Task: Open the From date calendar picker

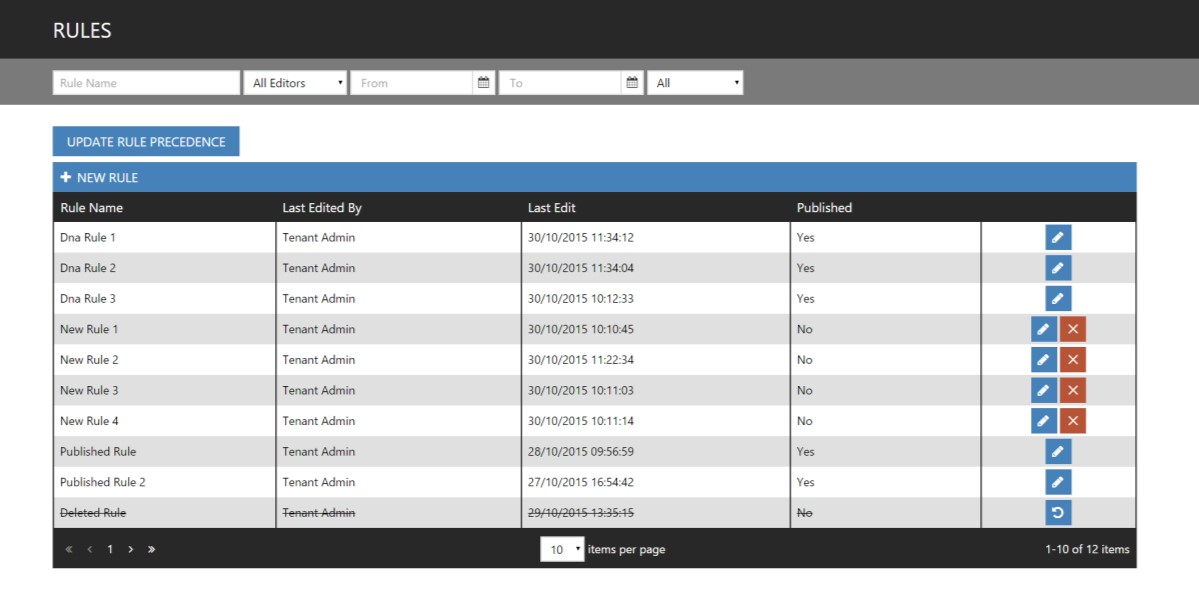Action: (x=483, y=83)
